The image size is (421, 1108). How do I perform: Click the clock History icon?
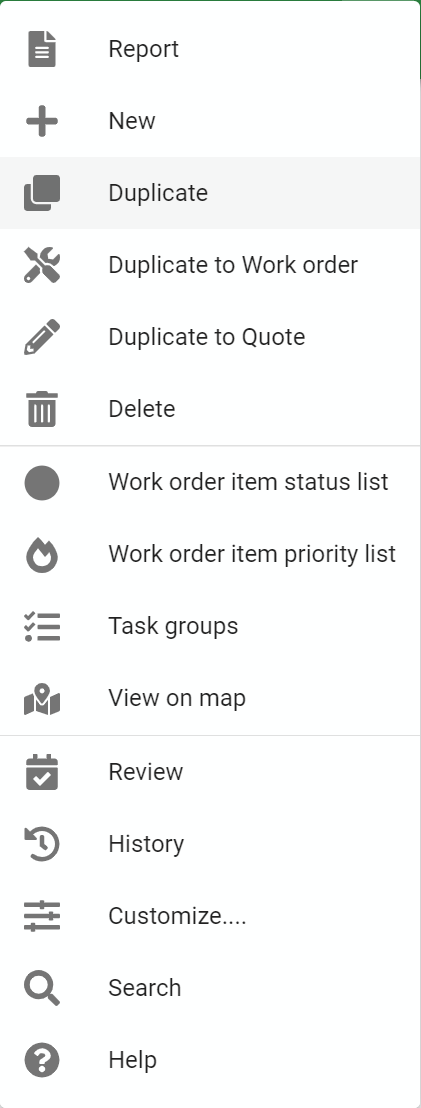[42, 844]
